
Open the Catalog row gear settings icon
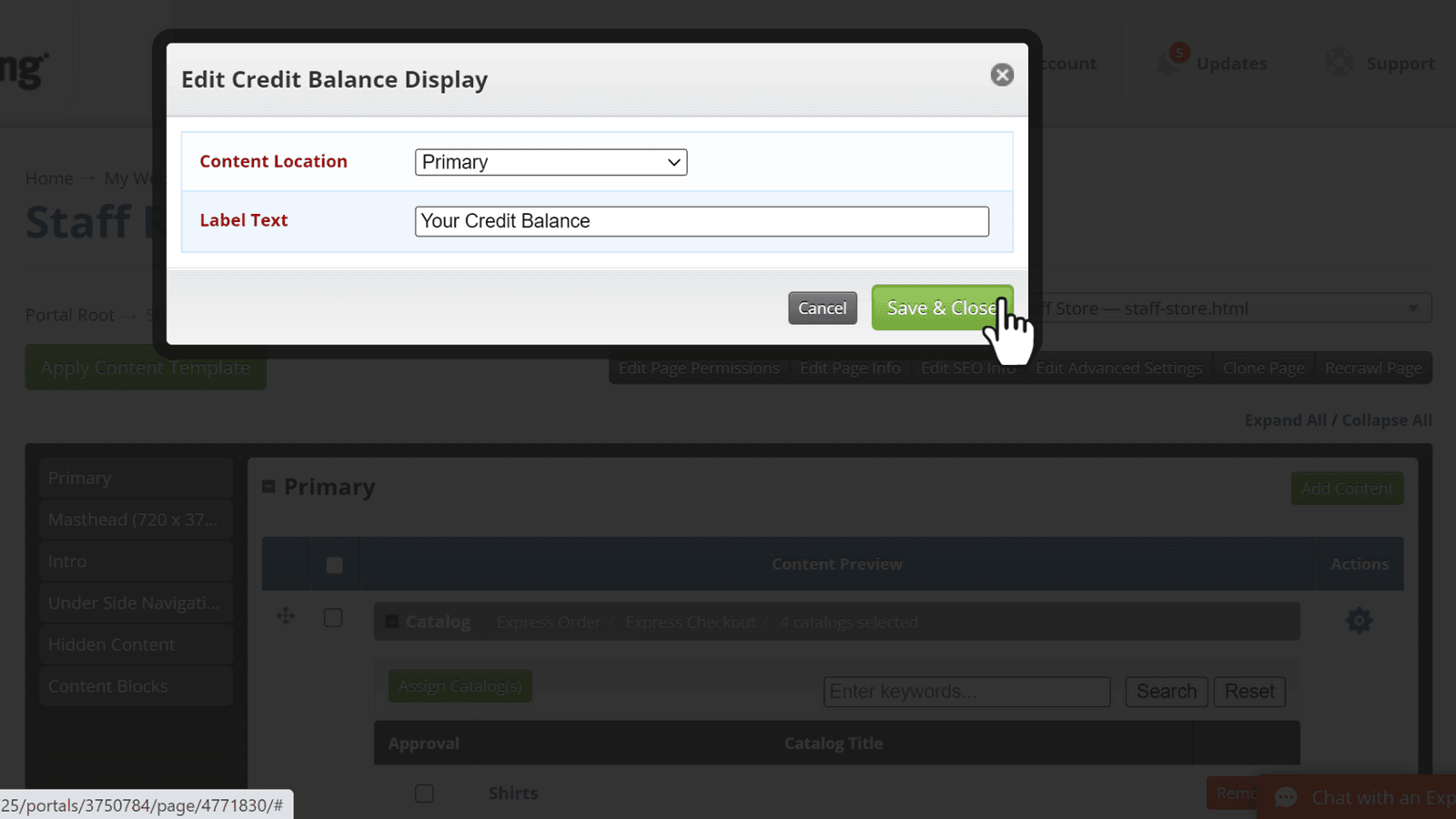[1359, 621]
